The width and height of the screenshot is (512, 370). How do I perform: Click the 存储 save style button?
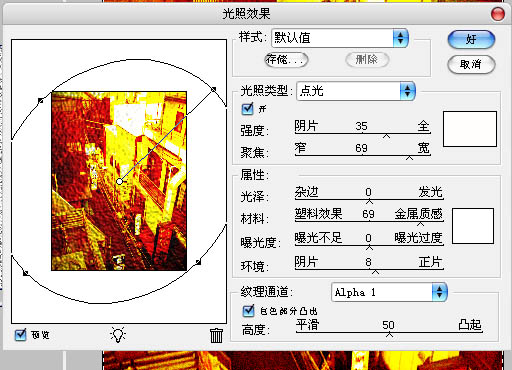click(286, 60)
